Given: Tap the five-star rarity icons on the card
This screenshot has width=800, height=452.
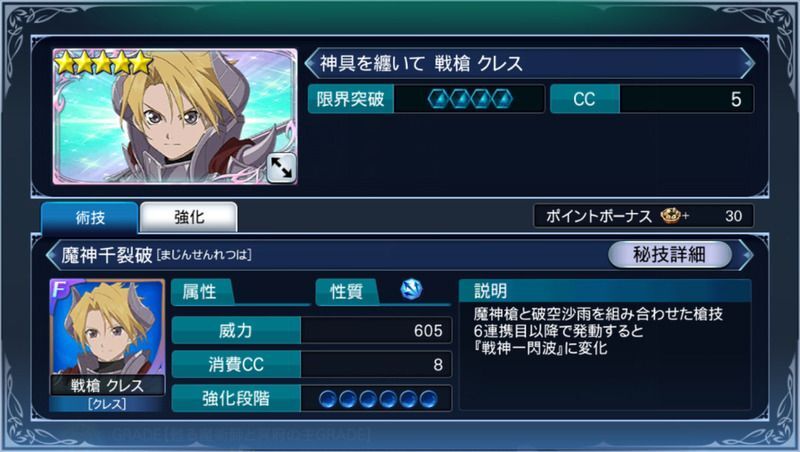Looking at the screenshot, I should point(104,63).
